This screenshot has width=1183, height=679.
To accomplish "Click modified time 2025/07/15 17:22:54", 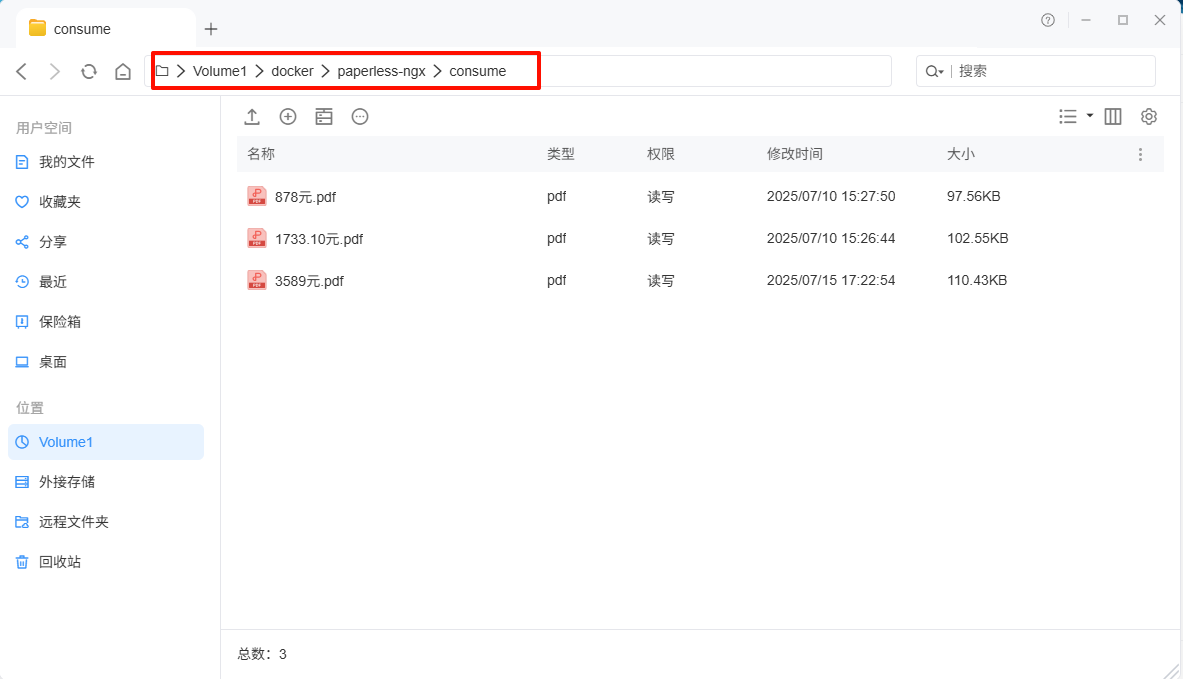I will (831, 280).
